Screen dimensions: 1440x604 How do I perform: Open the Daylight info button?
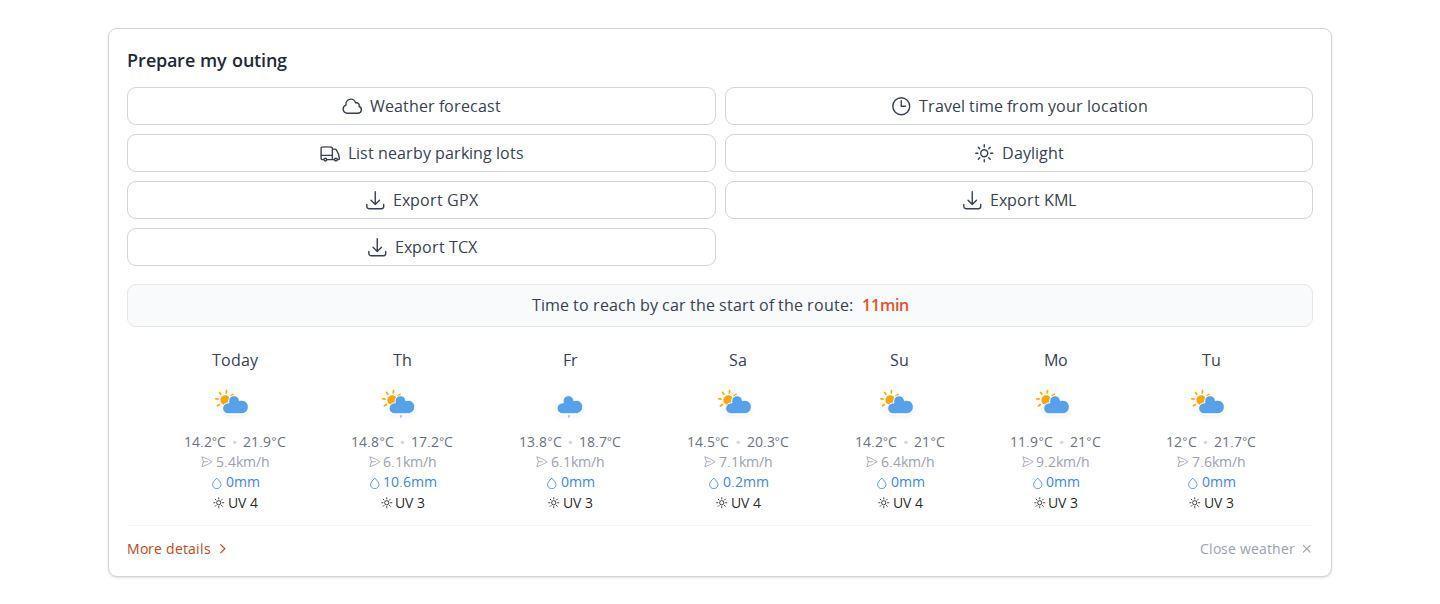point(1018,153)
